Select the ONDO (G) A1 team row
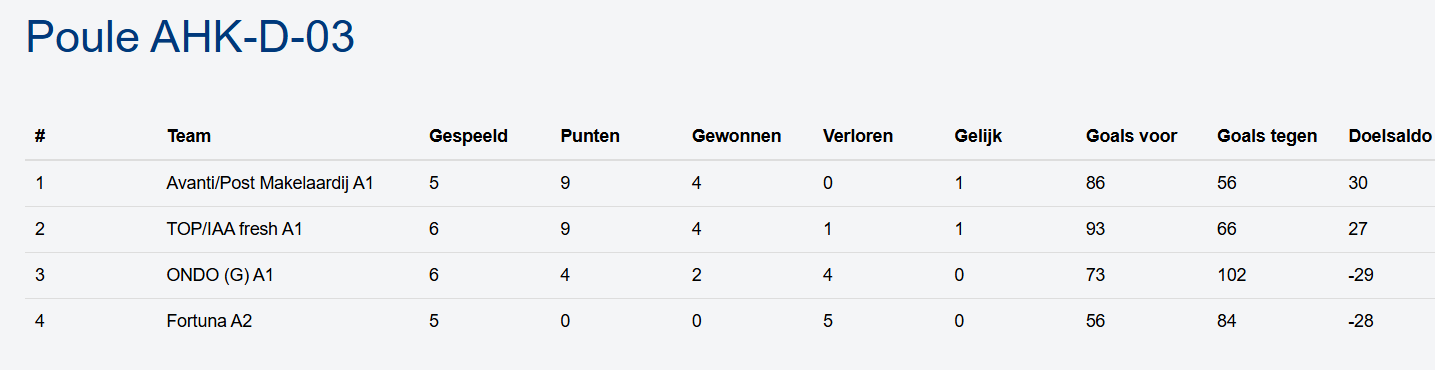1435x370 pixels. 730,275
